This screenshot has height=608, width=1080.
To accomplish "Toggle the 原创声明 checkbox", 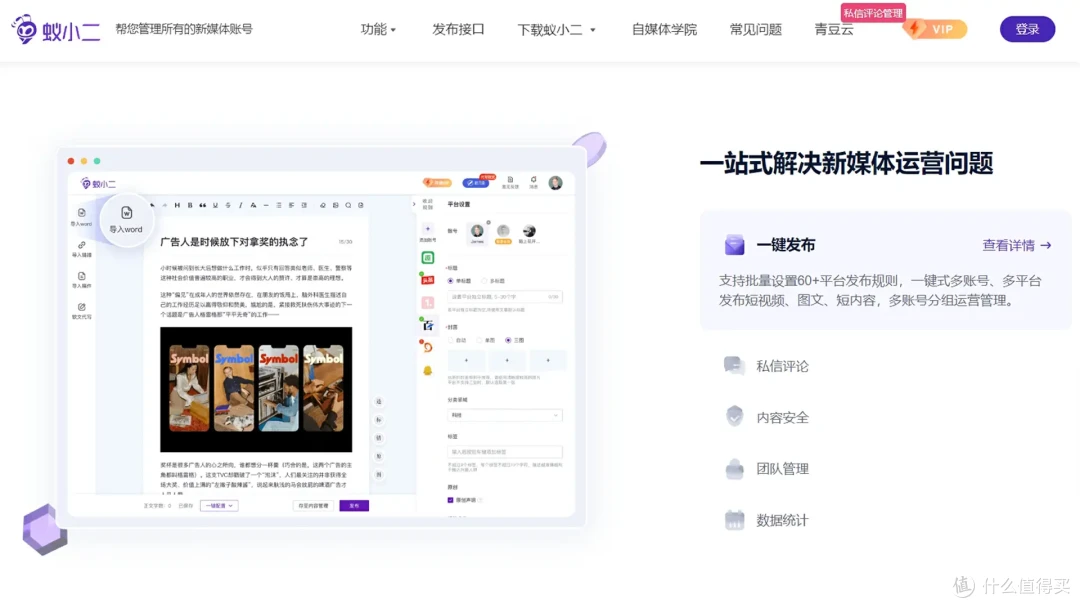I will (450, 500).
